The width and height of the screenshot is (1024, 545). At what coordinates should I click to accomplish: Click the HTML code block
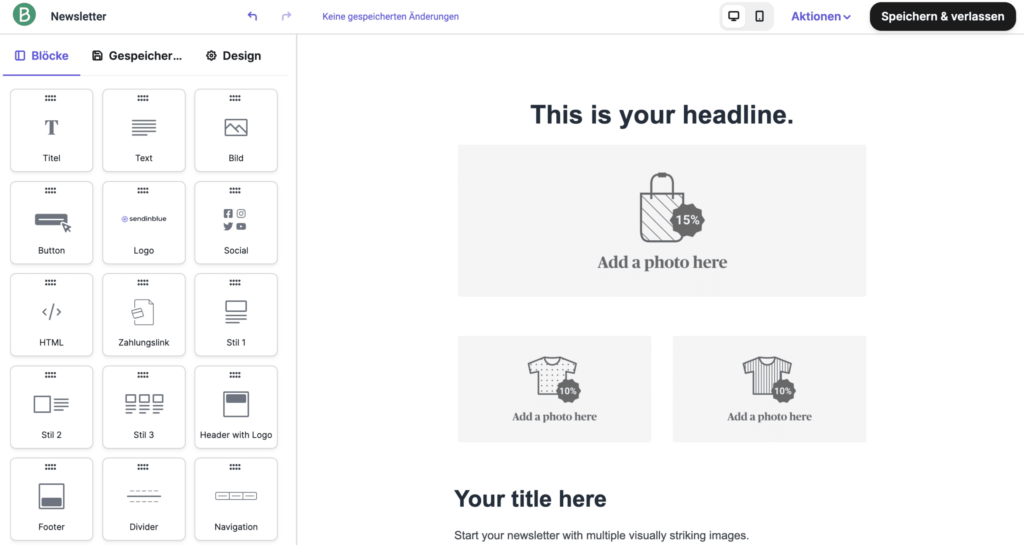51,314
